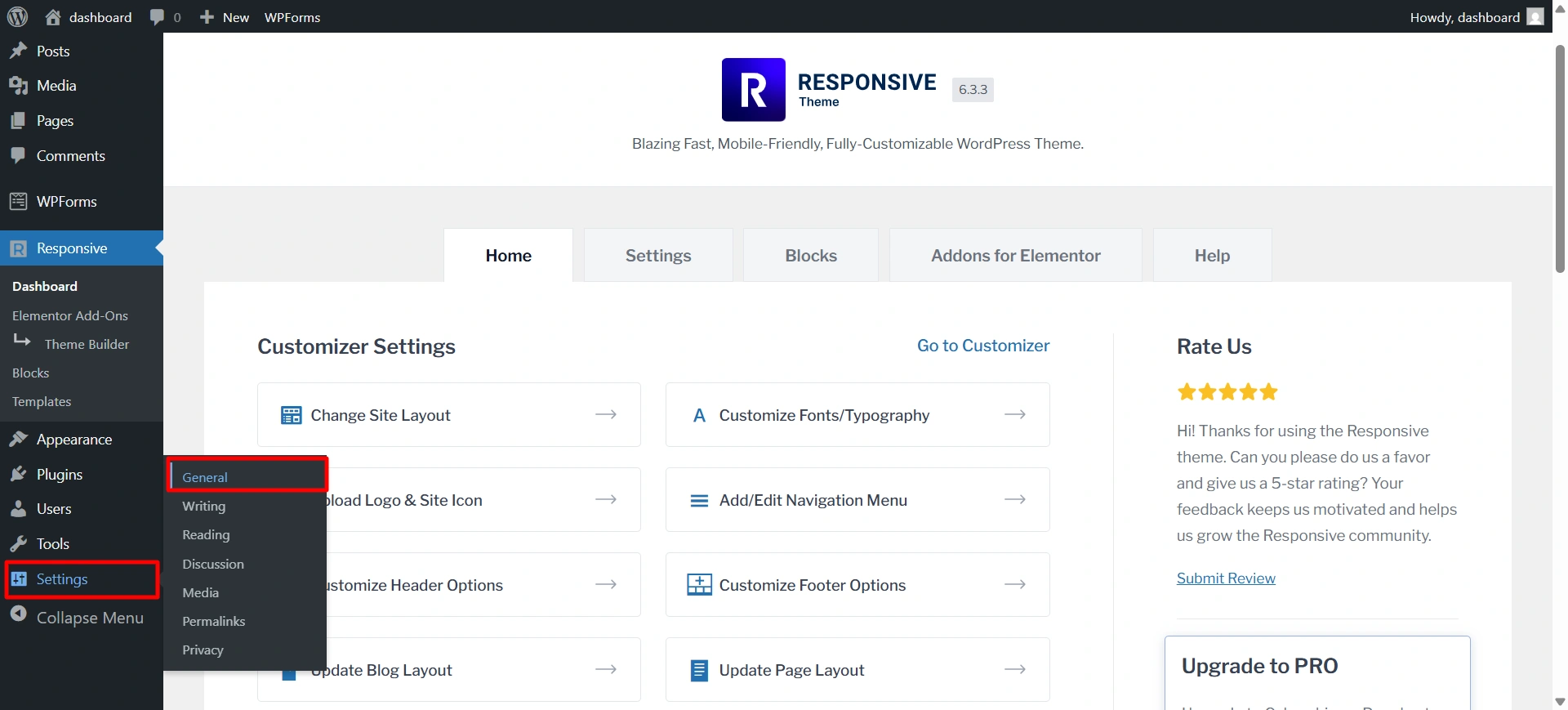
Task: Click the arrow on Update Page Layout card
Action: point(1015,669)
